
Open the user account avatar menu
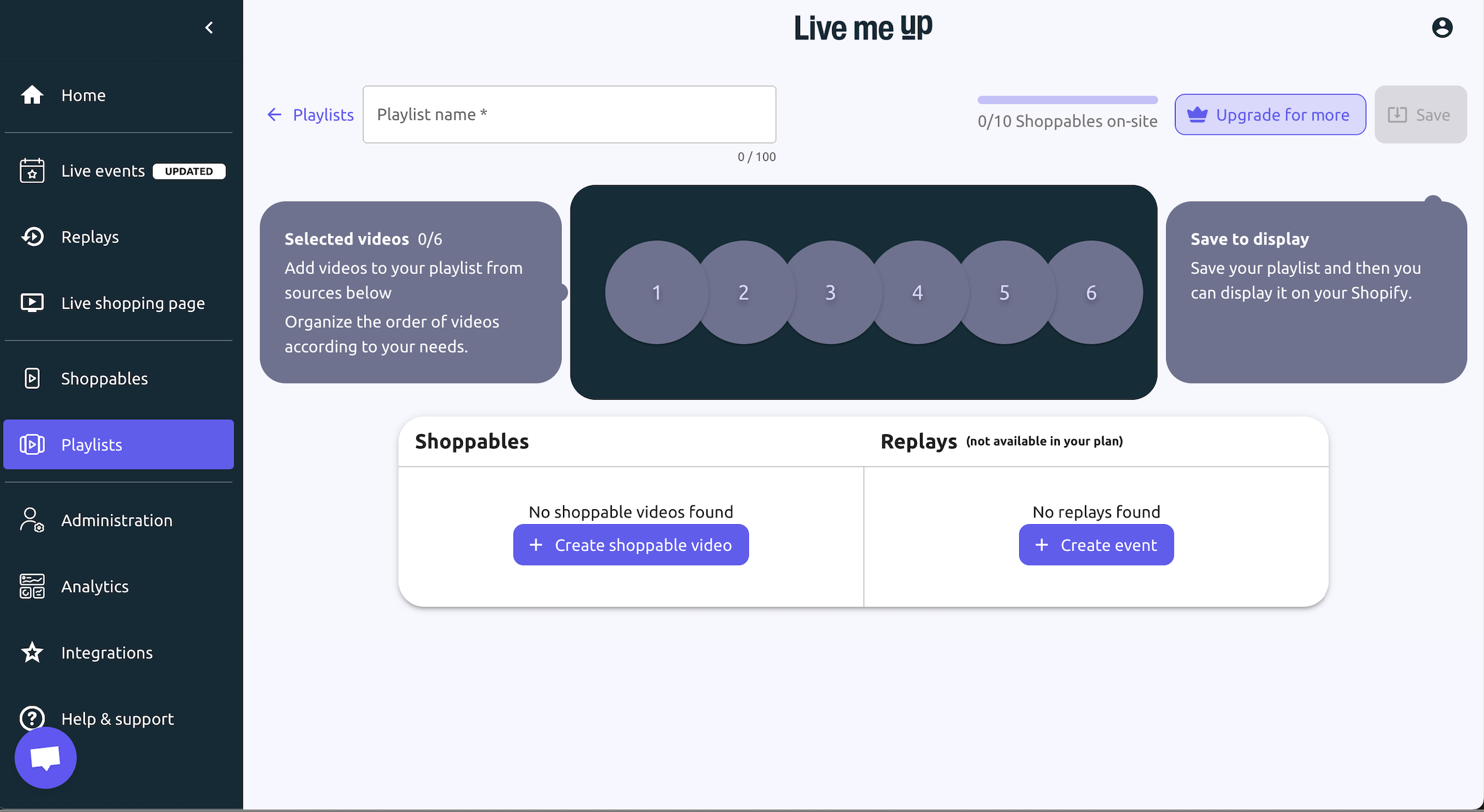tap(1442, 28)
